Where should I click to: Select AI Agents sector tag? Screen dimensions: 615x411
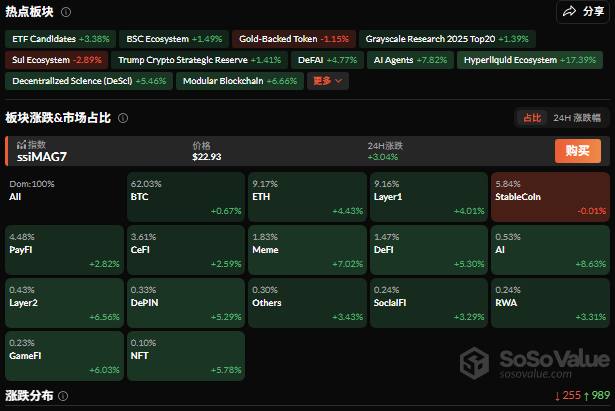coord(410,60)
